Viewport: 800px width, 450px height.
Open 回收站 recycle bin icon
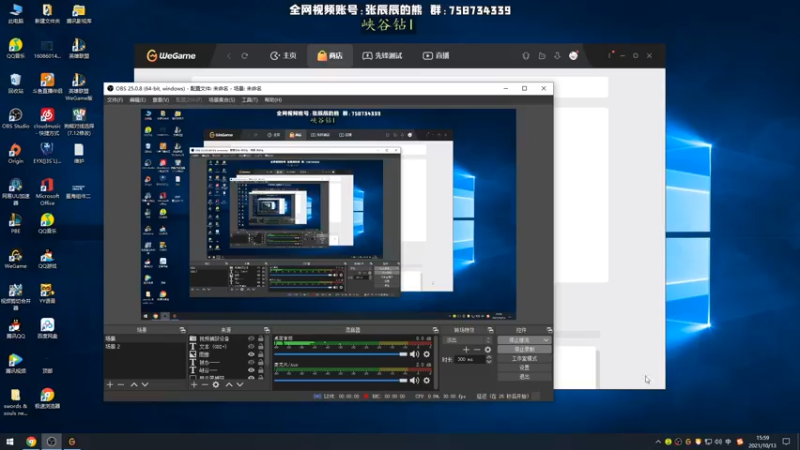(15, 84)
